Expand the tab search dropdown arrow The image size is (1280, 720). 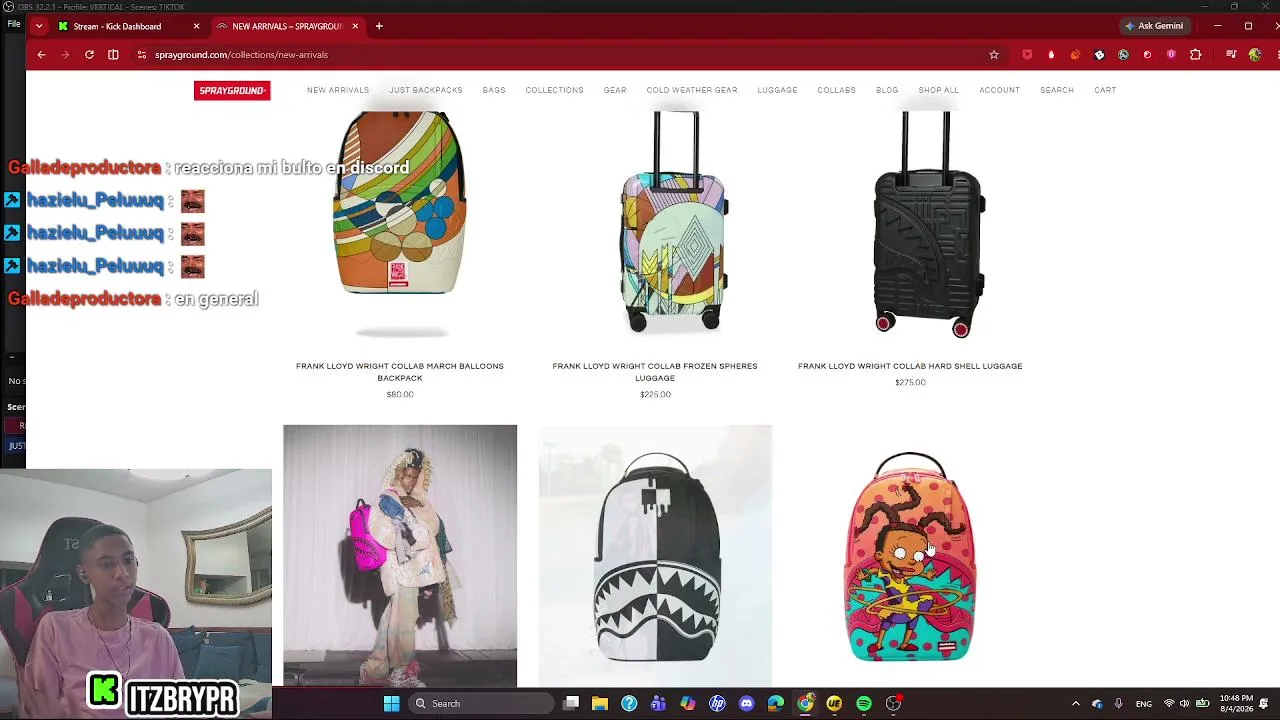39,26
